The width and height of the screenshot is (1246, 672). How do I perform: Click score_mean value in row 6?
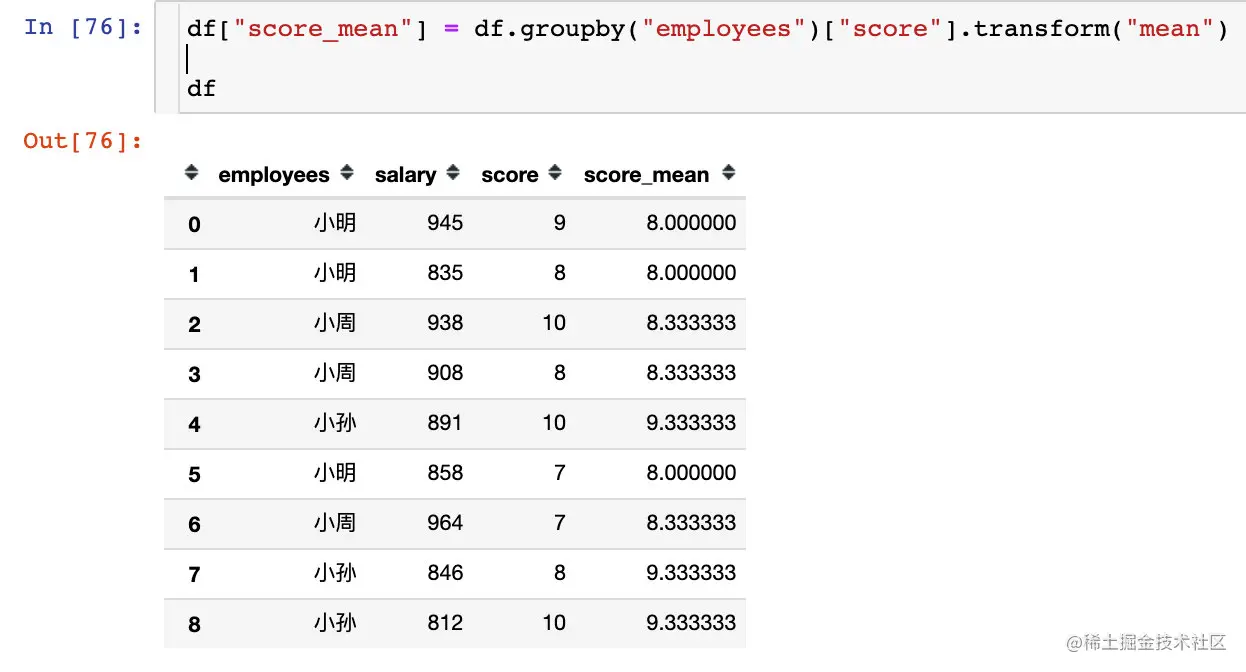(691, 523)
